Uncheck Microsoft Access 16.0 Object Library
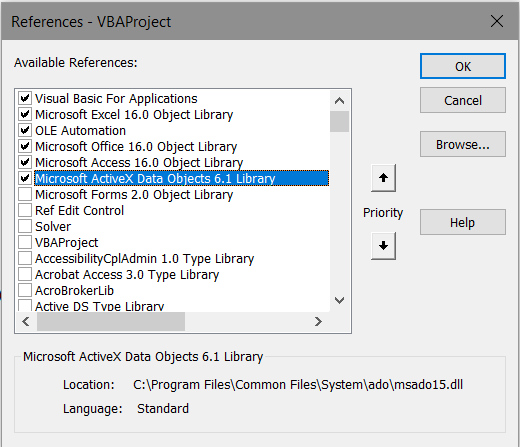Image resolution: width=520 pixels, height=447 pixels. pyautogui.click(x=25, y=162)
